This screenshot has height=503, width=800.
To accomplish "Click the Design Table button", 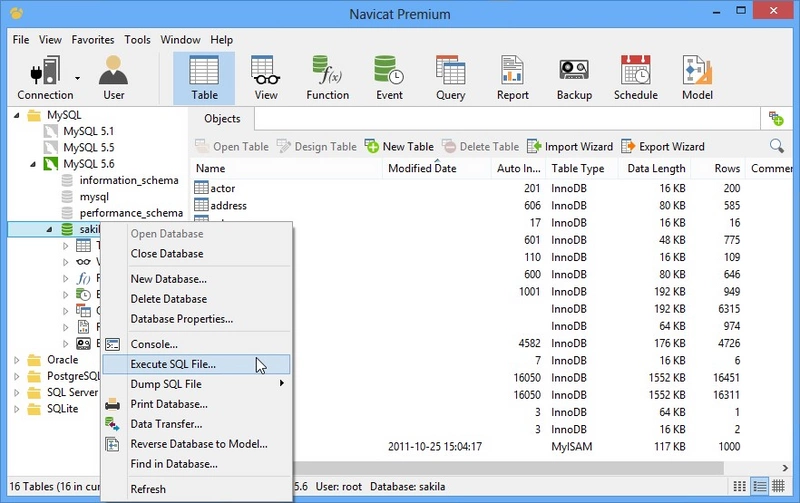I will click(316, 146).
